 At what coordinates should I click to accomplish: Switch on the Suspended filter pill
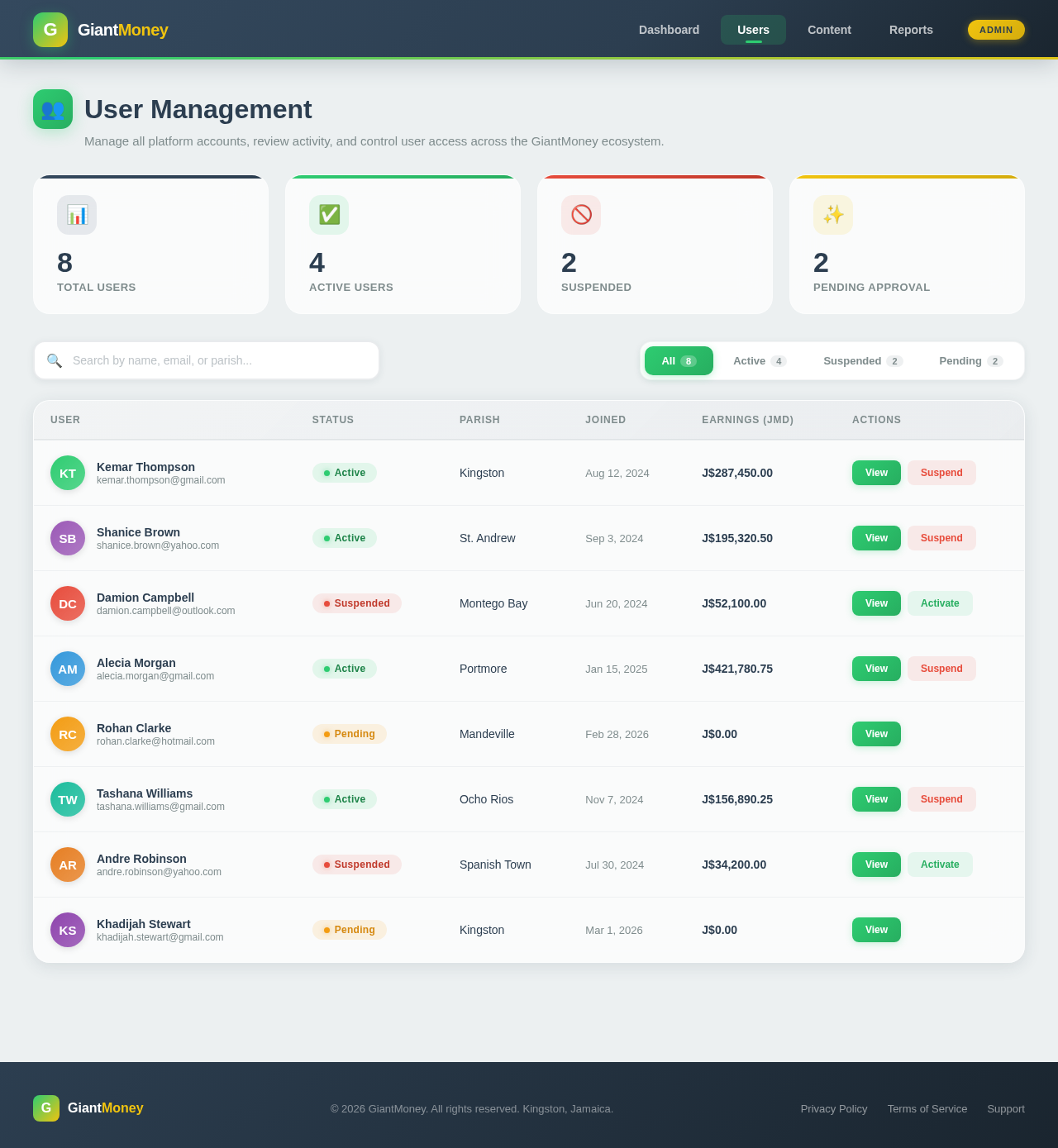(860, 360)
